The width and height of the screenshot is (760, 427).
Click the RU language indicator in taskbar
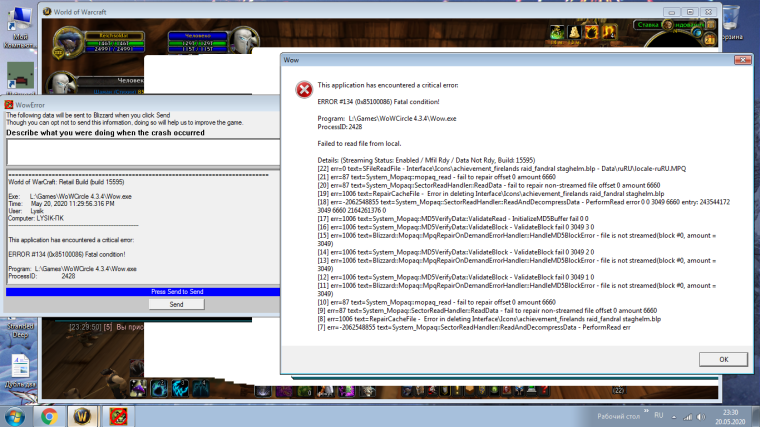pos(658,414)
